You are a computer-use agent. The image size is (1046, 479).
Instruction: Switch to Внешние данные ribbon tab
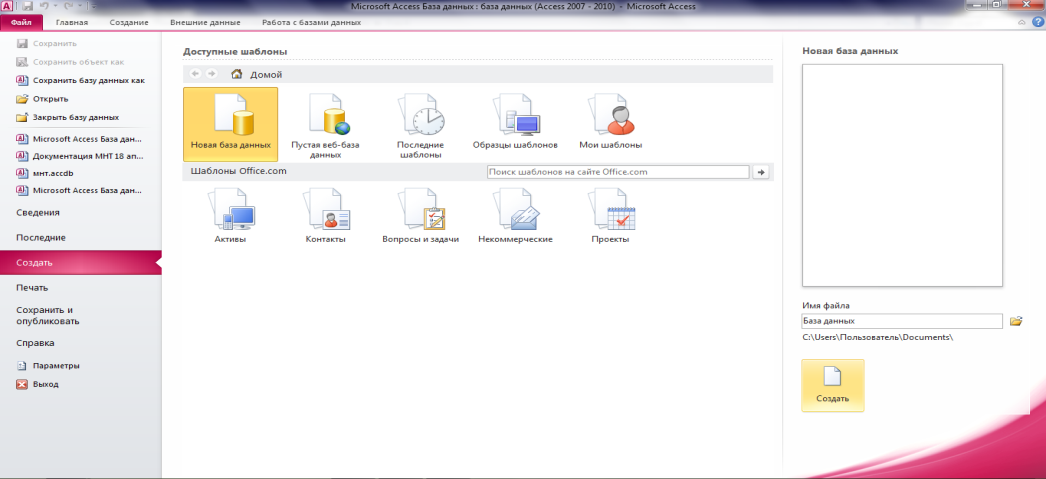click(x=205, y=22)
